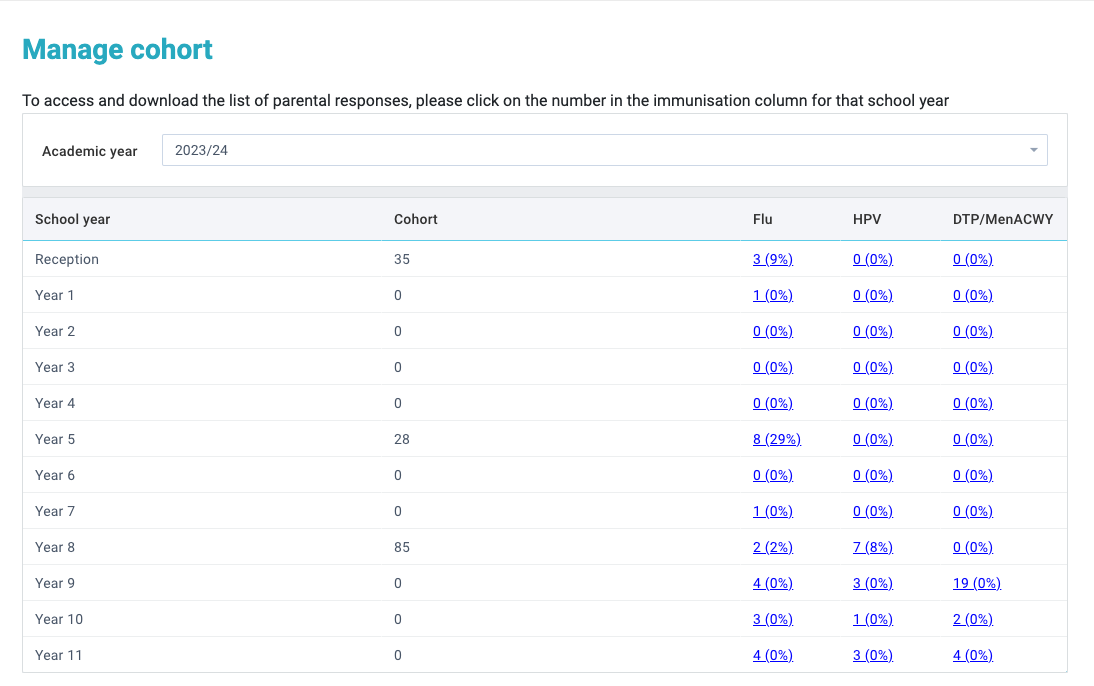Click Year 8 Flu link 2 (2%)
Image resolution: width=1094 pixels, height=686 pixels.
pyautogui.click(x=772, y=547)
